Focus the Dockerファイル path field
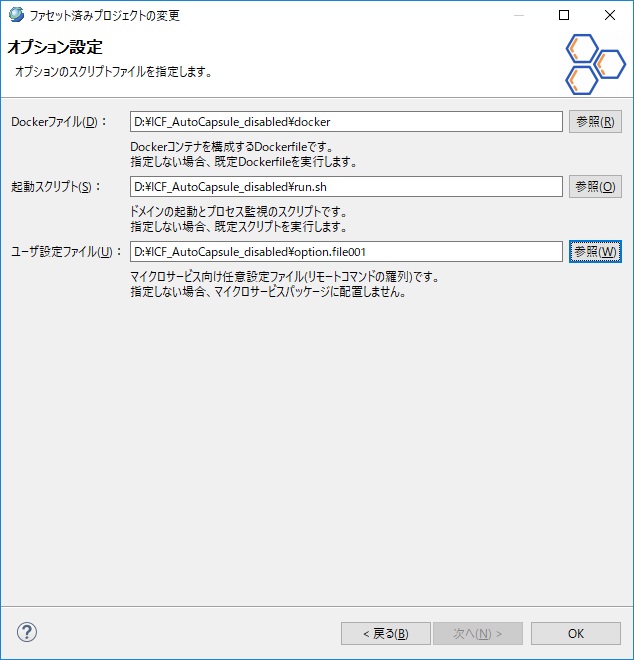The height and width of the screenshot is (660, 634). 346,122
